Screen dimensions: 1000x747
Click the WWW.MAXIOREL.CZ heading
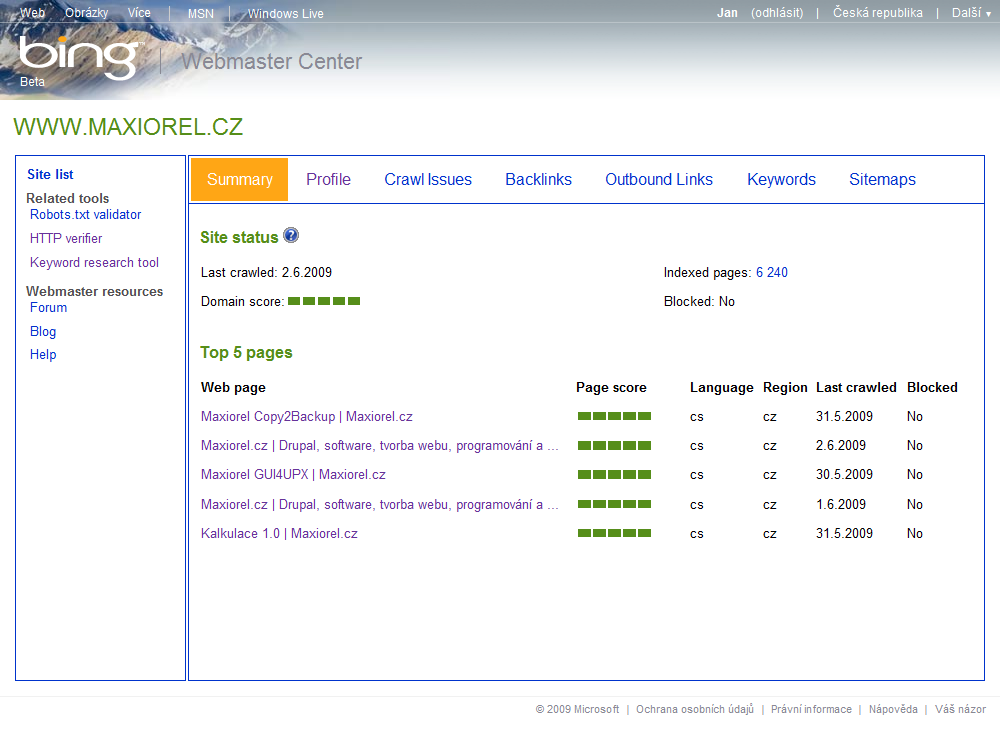[128, 126]
